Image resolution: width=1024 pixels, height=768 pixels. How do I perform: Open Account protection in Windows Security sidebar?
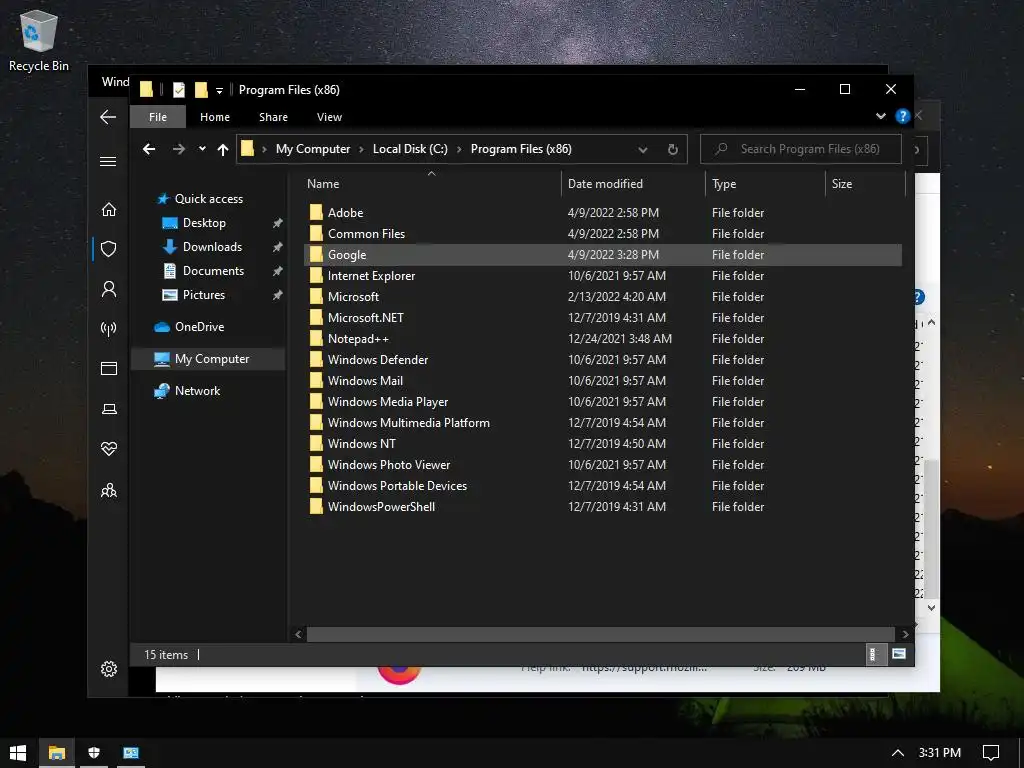pyautogui.click(x=108, y=289)
